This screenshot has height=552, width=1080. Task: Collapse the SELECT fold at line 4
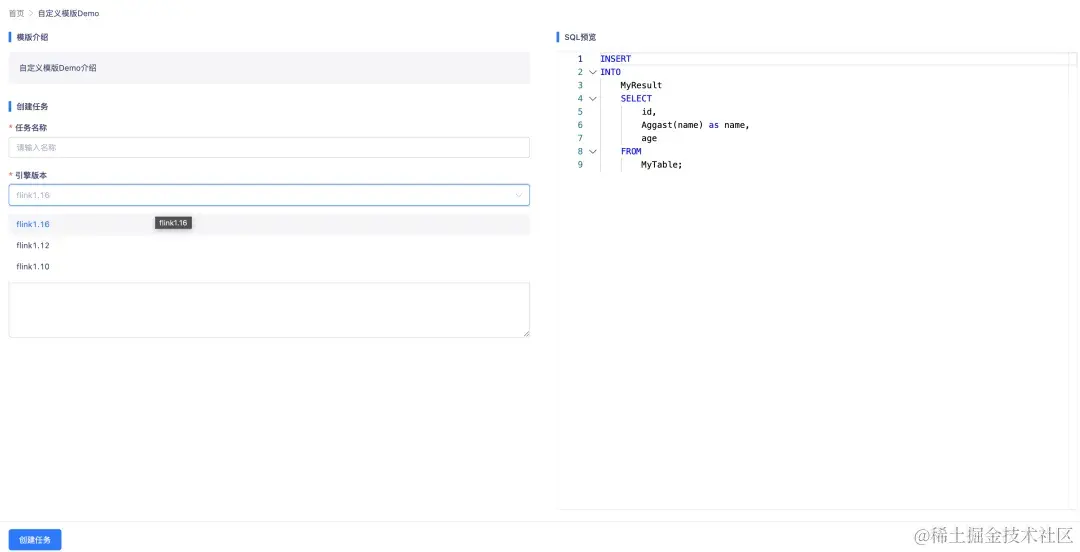pos(592,99)
